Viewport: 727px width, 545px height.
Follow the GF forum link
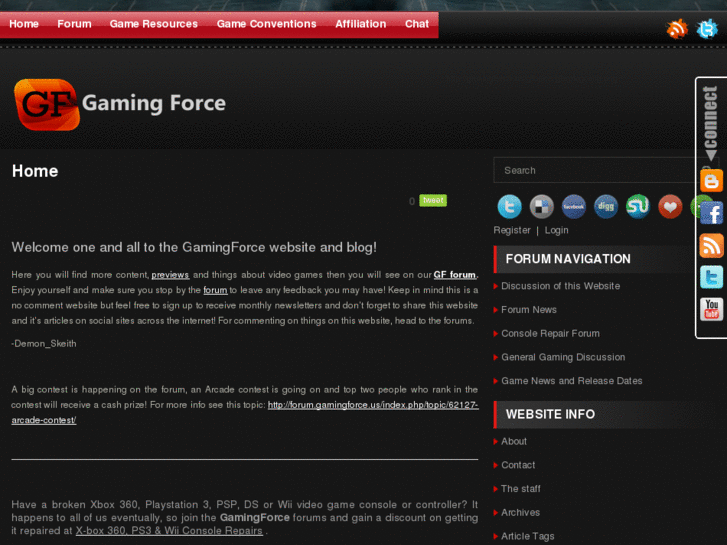pos(455,275)
